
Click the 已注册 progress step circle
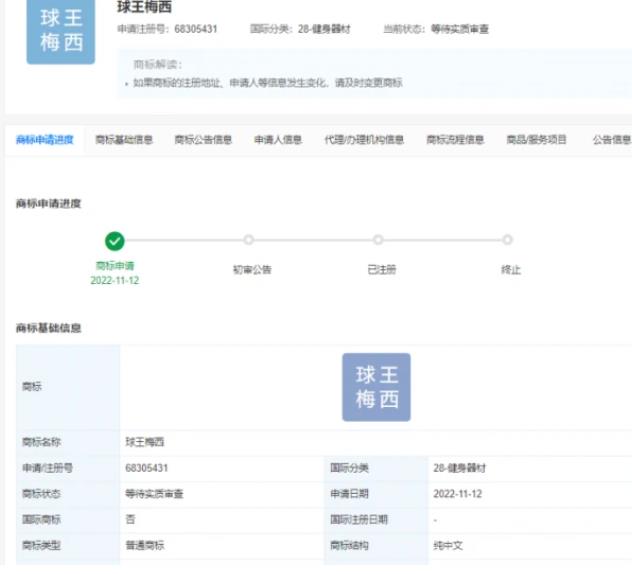(x=378, y=240)
